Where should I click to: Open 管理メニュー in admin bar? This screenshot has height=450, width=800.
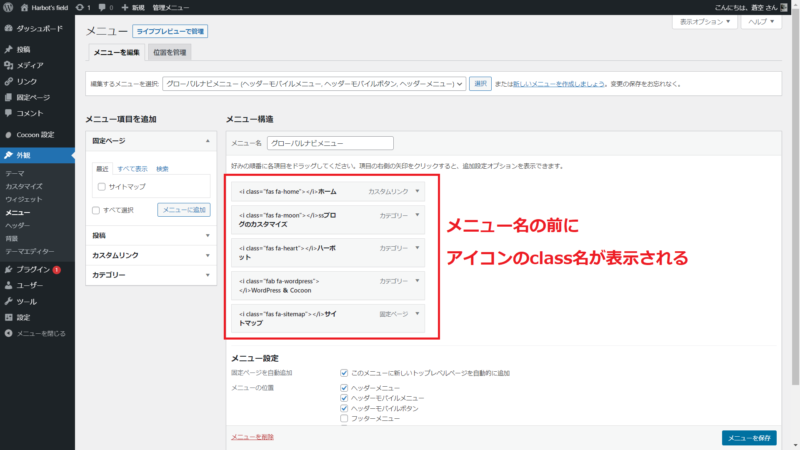(171, 7)
